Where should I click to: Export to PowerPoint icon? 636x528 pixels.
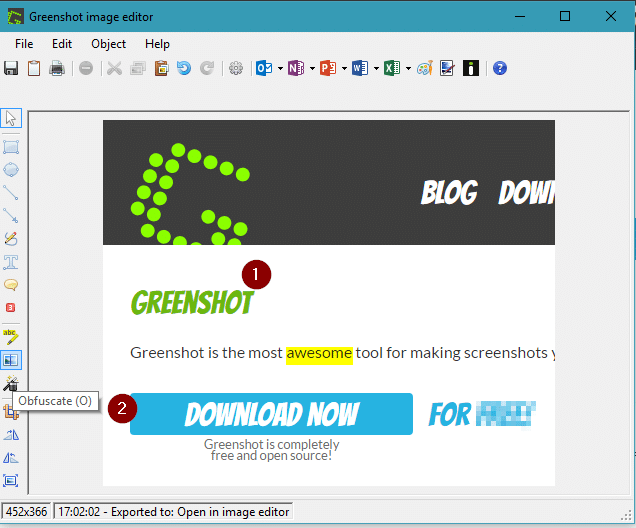328,68
